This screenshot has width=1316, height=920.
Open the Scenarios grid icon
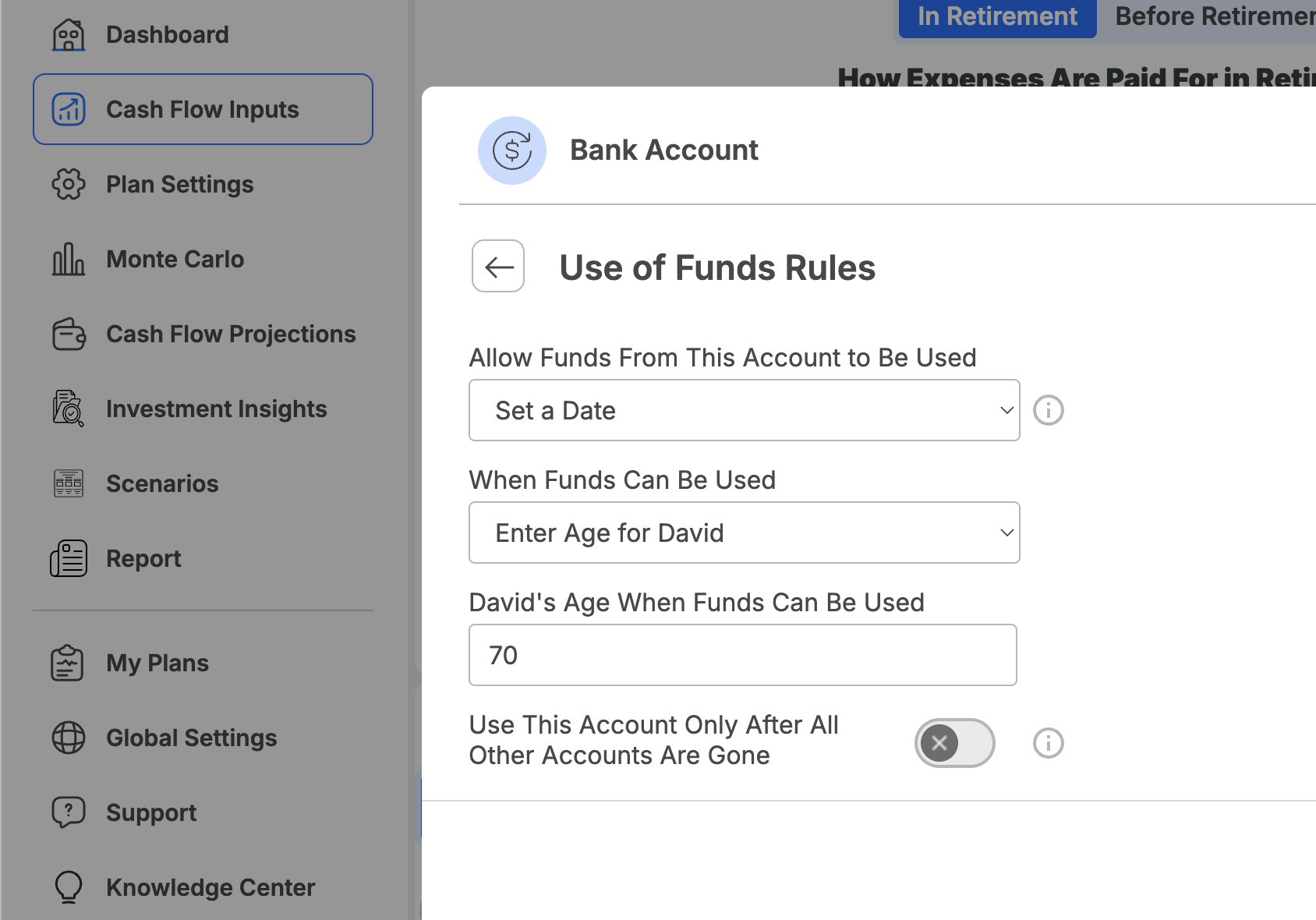point(69,483)
